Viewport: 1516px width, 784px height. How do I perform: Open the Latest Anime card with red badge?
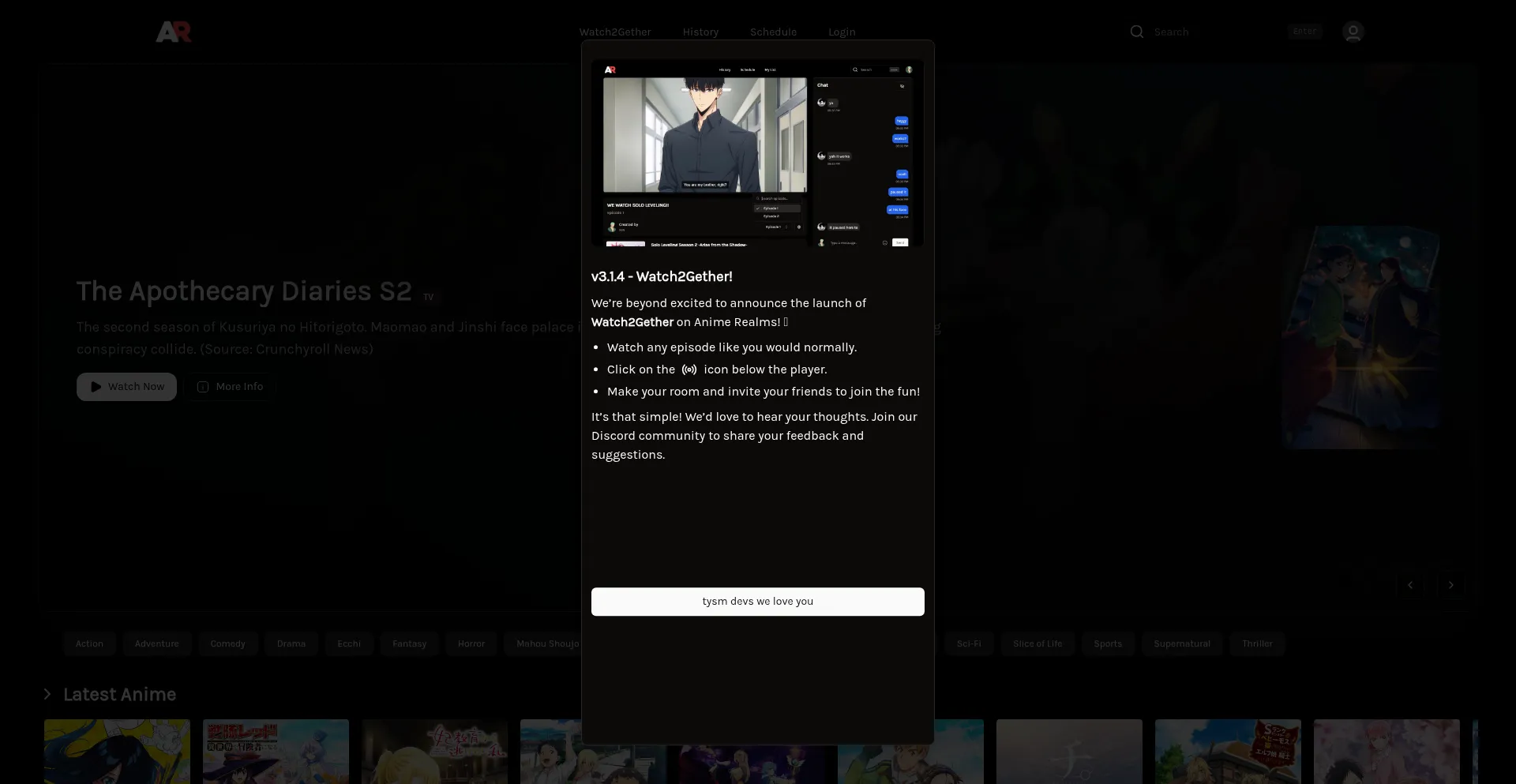pos(1228,752)
